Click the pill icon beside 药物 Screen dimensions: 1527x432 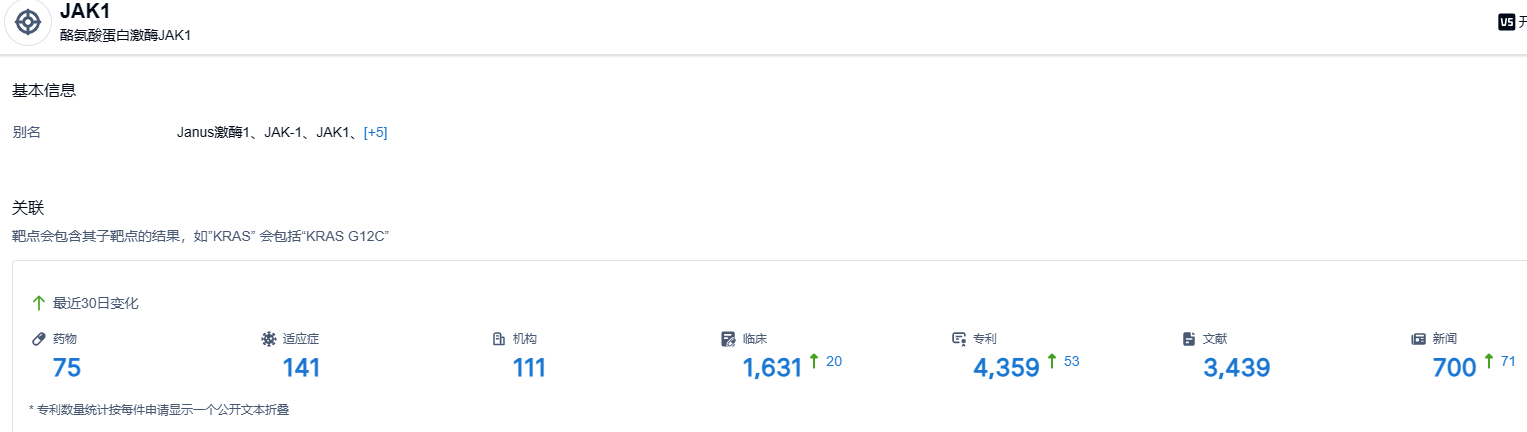coord(39,339)
